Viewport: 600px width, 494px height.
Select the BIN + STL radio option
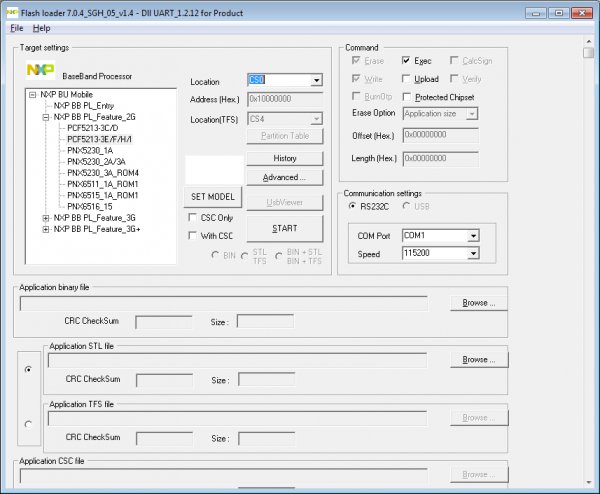[x=279, y=256]
